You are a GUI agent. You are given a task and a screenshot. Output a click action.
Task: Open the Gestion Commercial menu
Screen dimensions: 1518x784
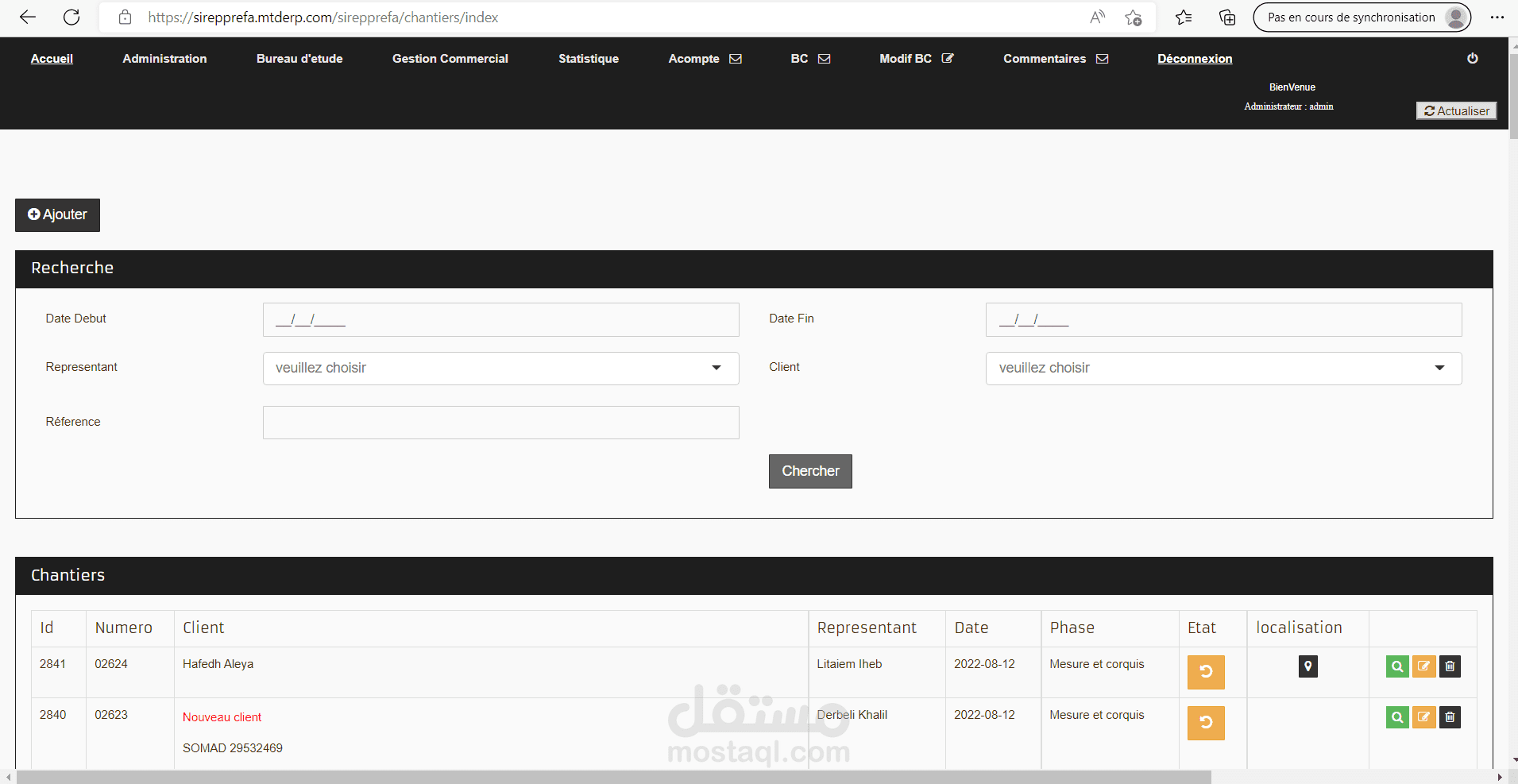pos(450,59)
